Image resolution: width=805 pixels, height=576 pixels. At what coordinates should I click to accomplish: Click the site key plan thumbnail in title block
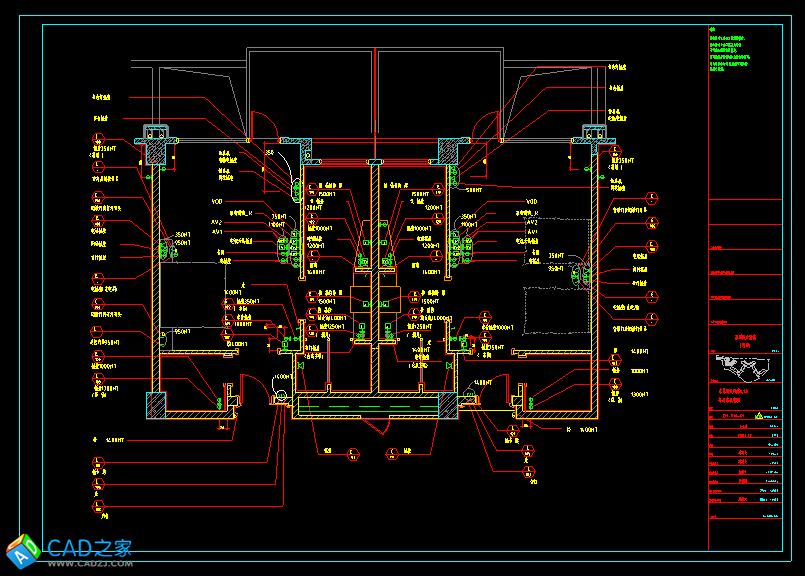click(745, 365)
